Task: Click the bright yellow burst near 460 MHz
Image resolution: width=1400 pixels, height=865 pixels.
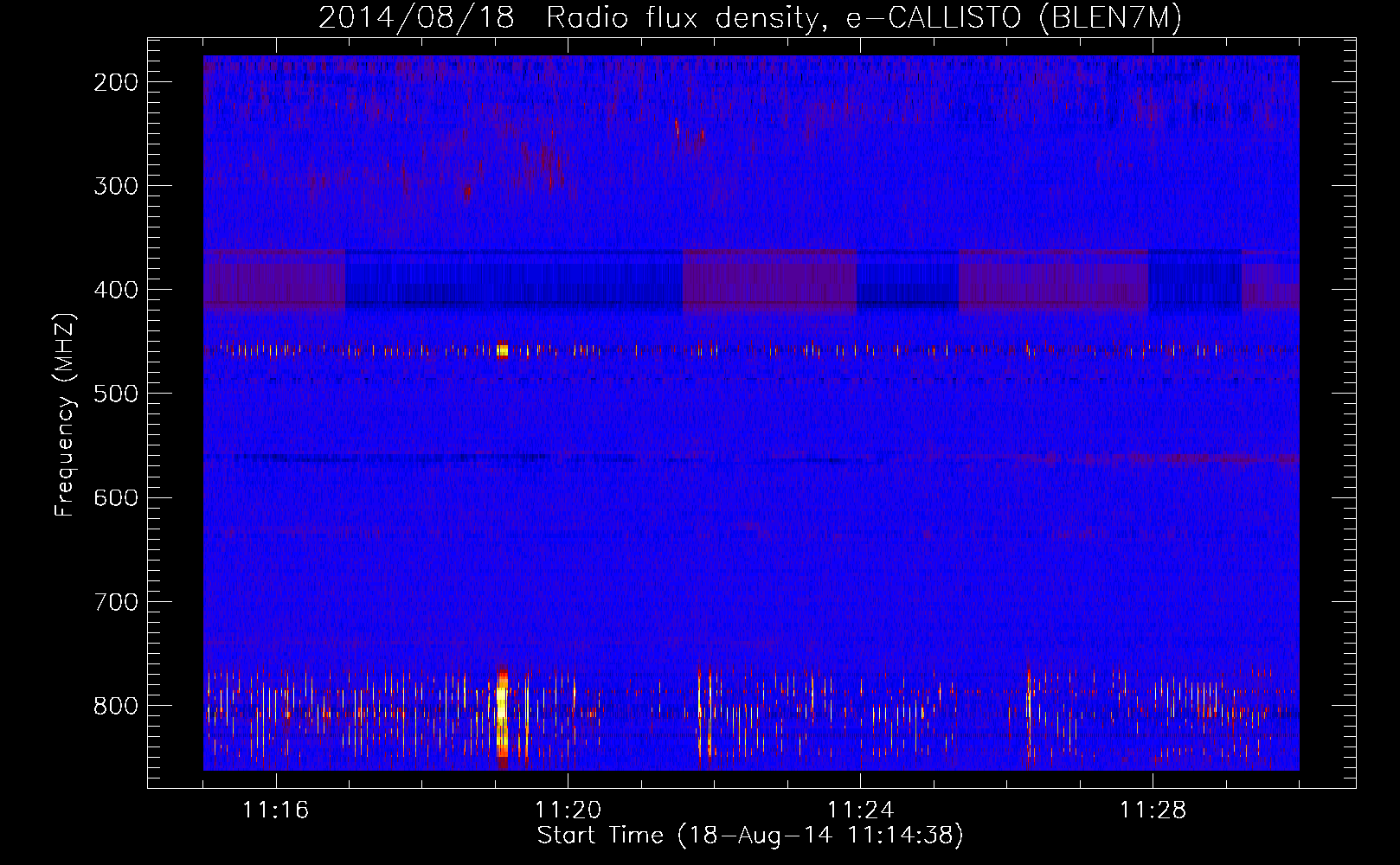Action: pos(503,350)
